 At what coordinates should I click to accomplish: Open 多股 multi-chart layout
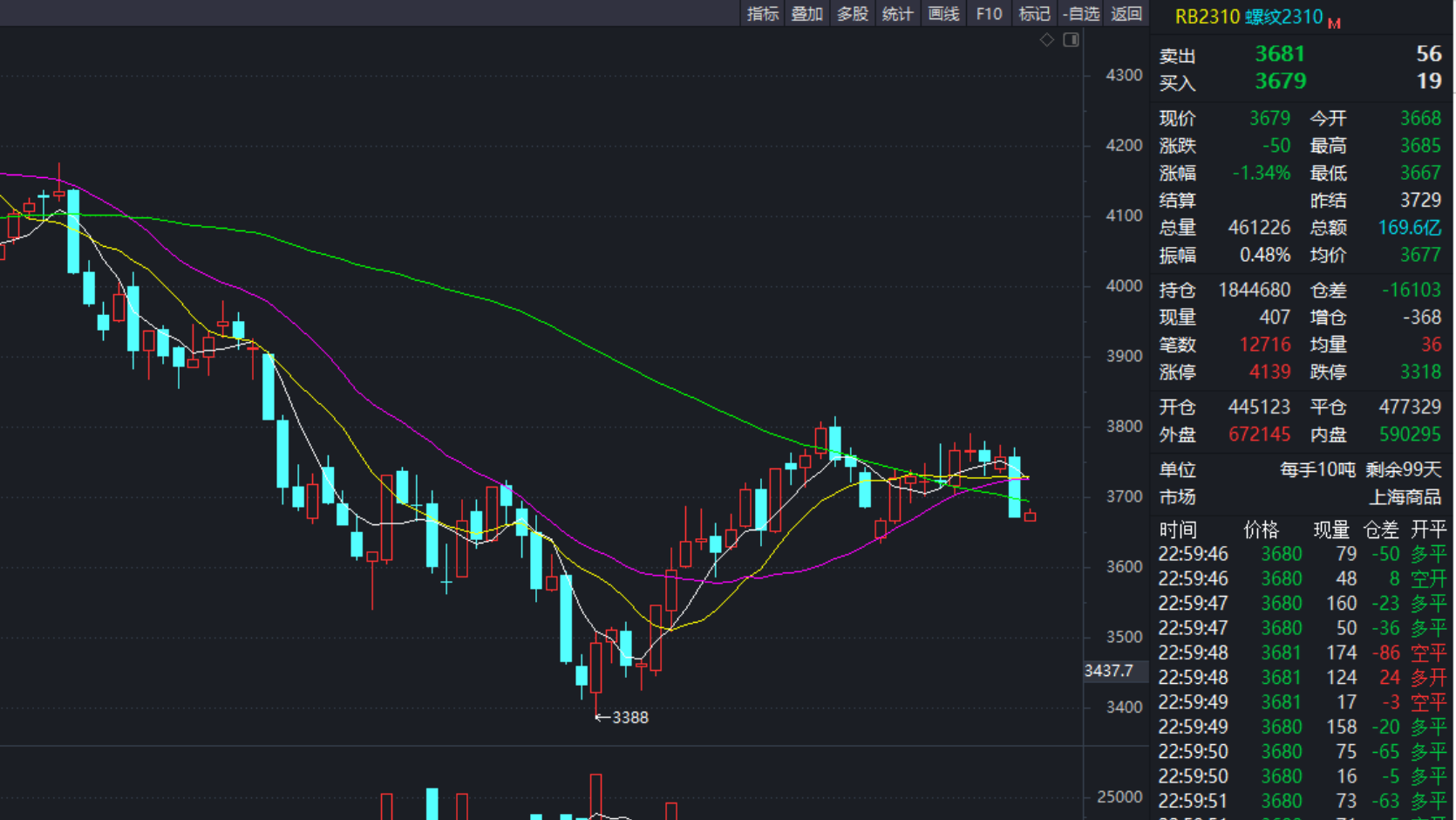[852, 13]
